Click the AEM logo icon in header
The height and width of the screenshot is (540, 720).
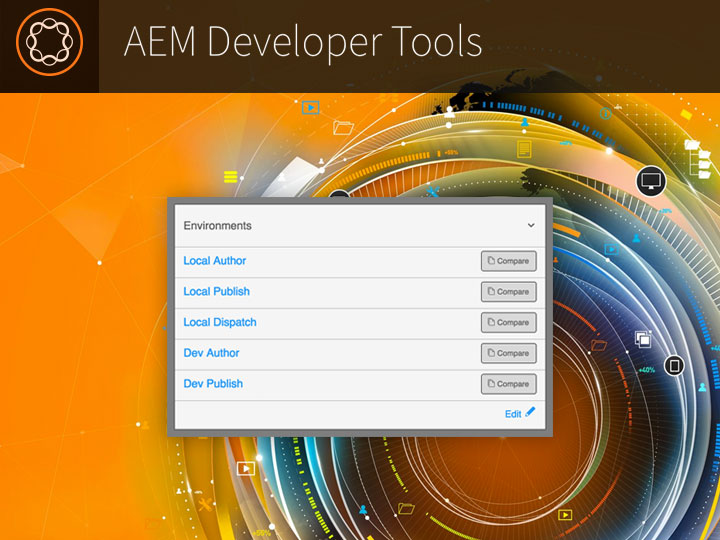[x=50, y=42]
